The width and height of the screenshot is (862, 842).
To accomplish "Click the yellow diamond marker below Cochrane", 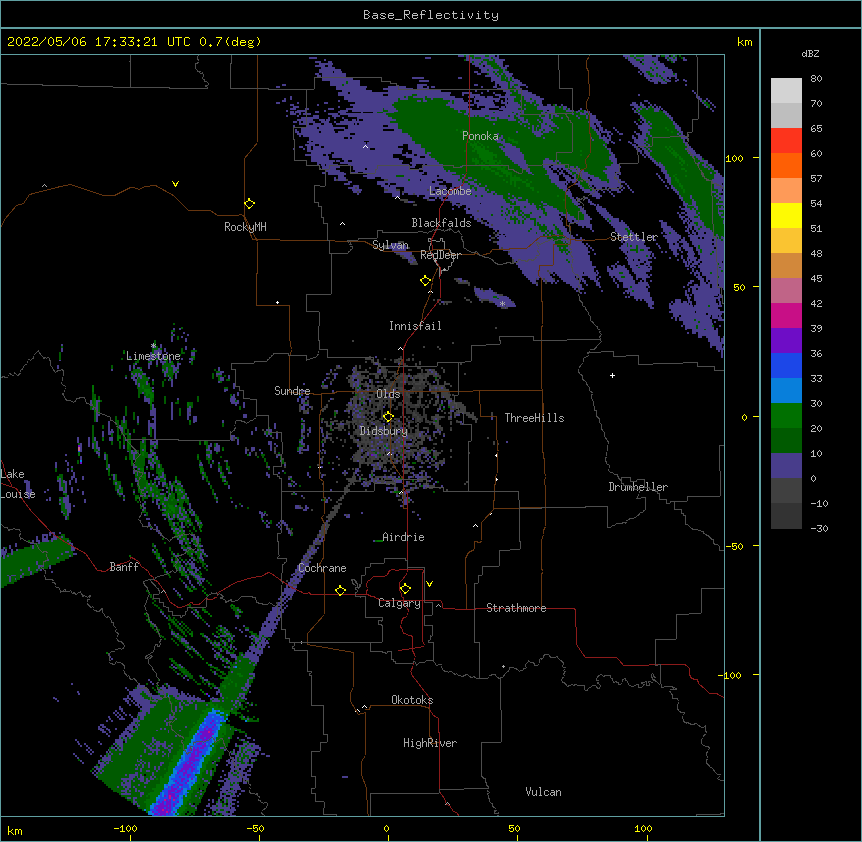I will coord(340,590).
